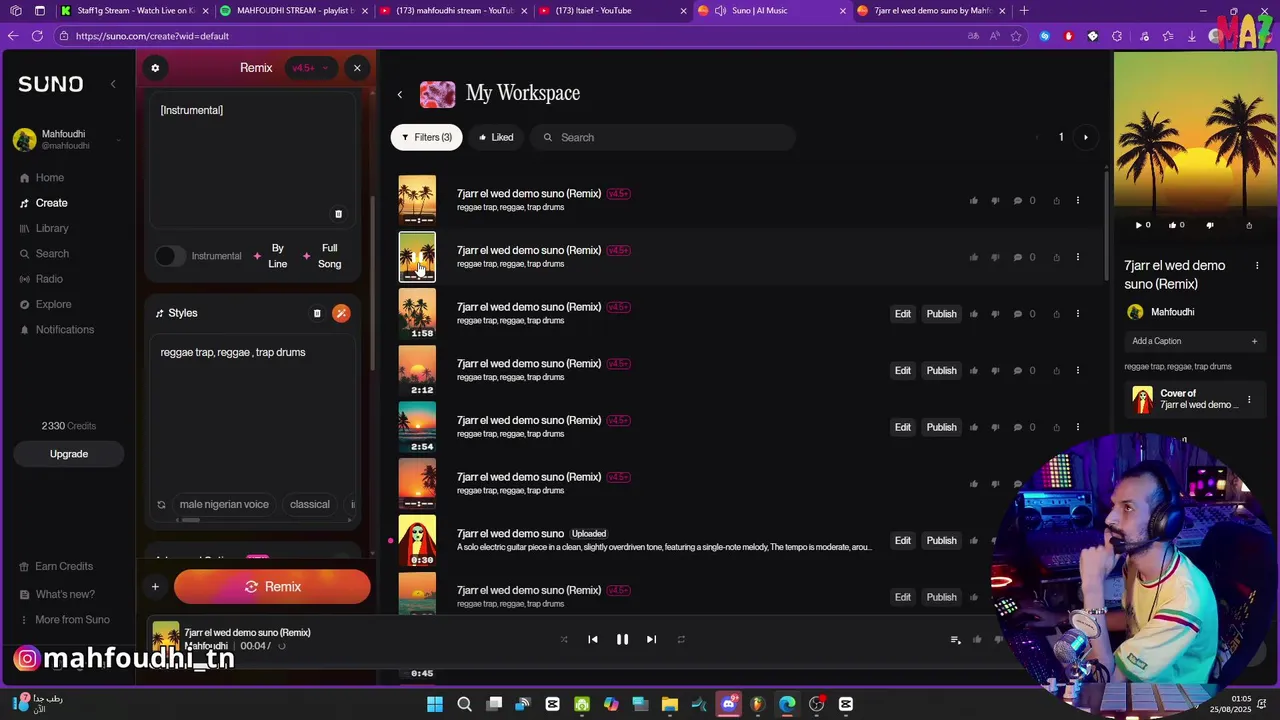The width and height of the screenshot is (1280, 720).
Task: Collapse the Suno sidebar chevron
Action: point(113,84)
